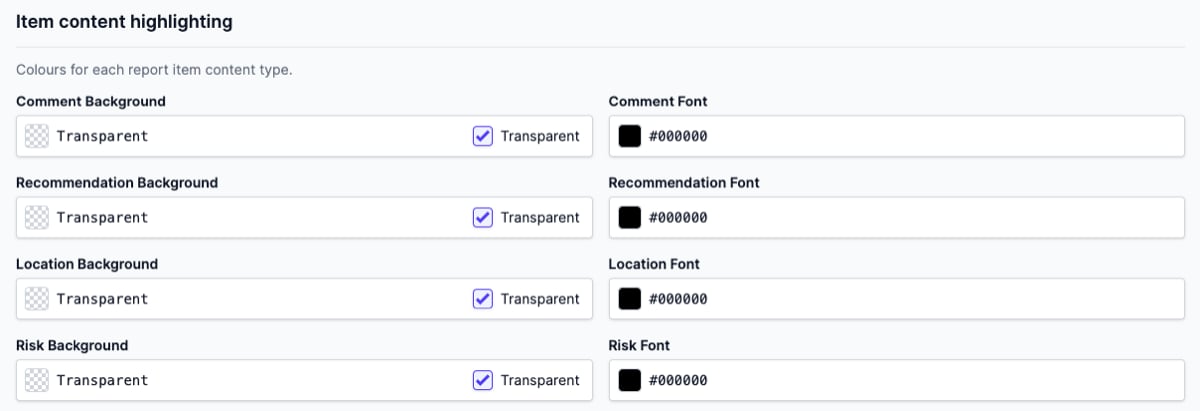Uncheck Transparent for Recommendation Background
This screenshot has width=1200, height=411.
click(483, 217)
